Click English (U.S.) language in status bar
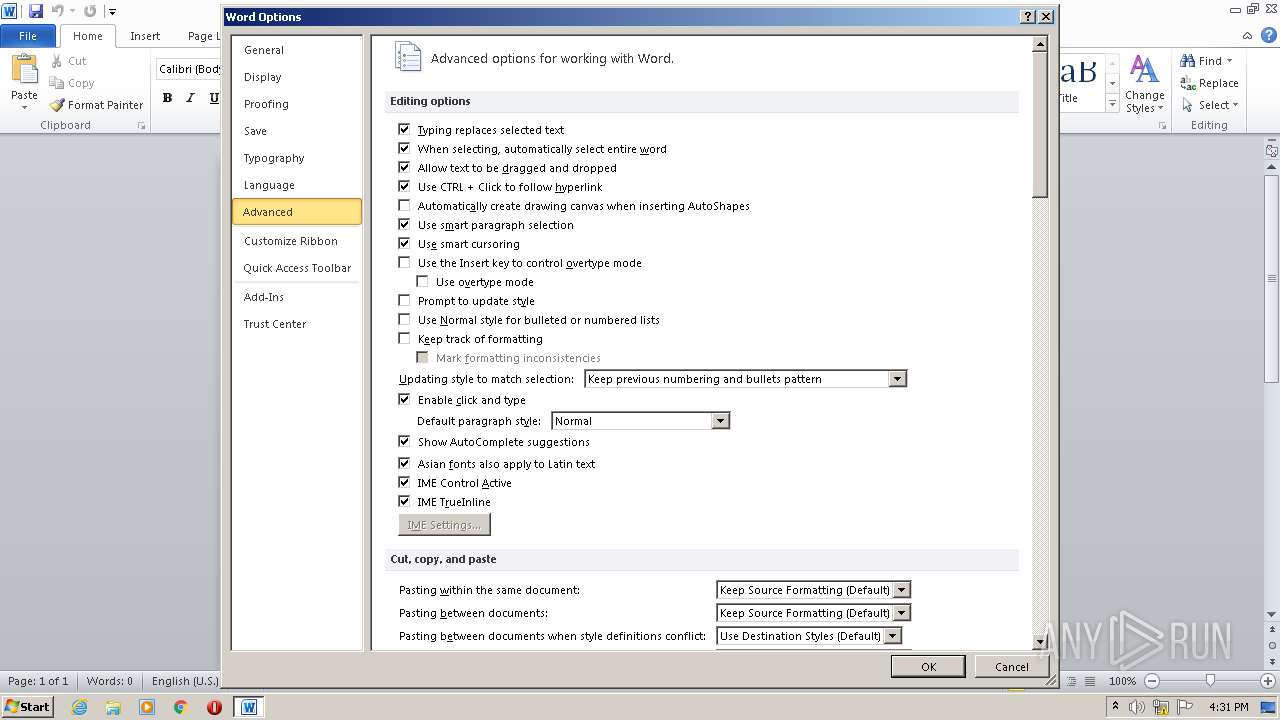 tap(185, 681)
